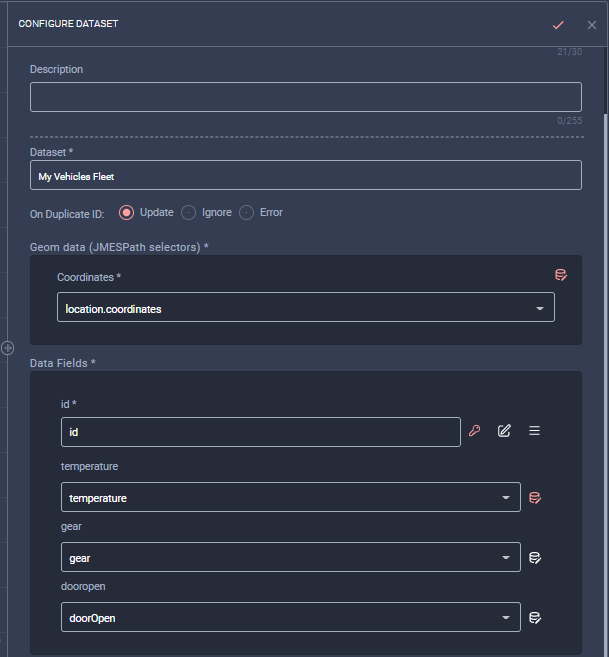
Task: Click the database icon next to temperature dropdown
Action: pyautogui.click(x=535, y=498)
